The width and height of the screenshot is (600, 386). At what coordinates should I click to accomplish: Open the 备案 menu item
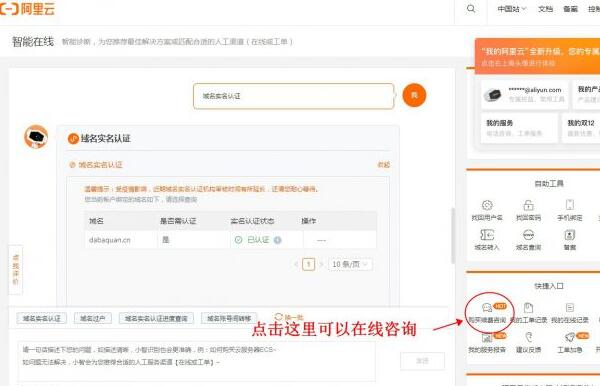coord(570,9)
